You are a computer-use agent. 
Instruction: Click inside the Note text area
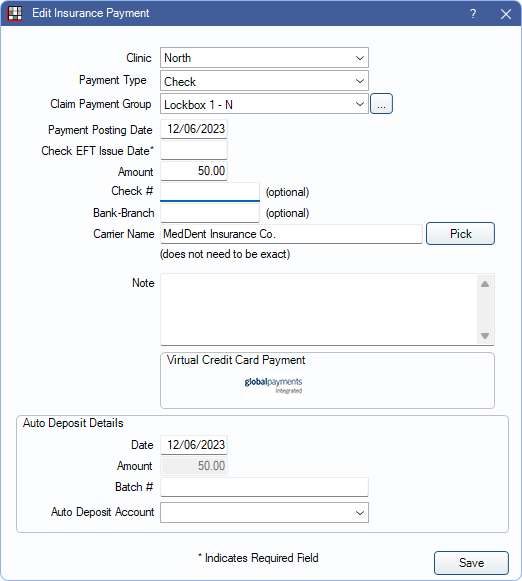[319, 310]
